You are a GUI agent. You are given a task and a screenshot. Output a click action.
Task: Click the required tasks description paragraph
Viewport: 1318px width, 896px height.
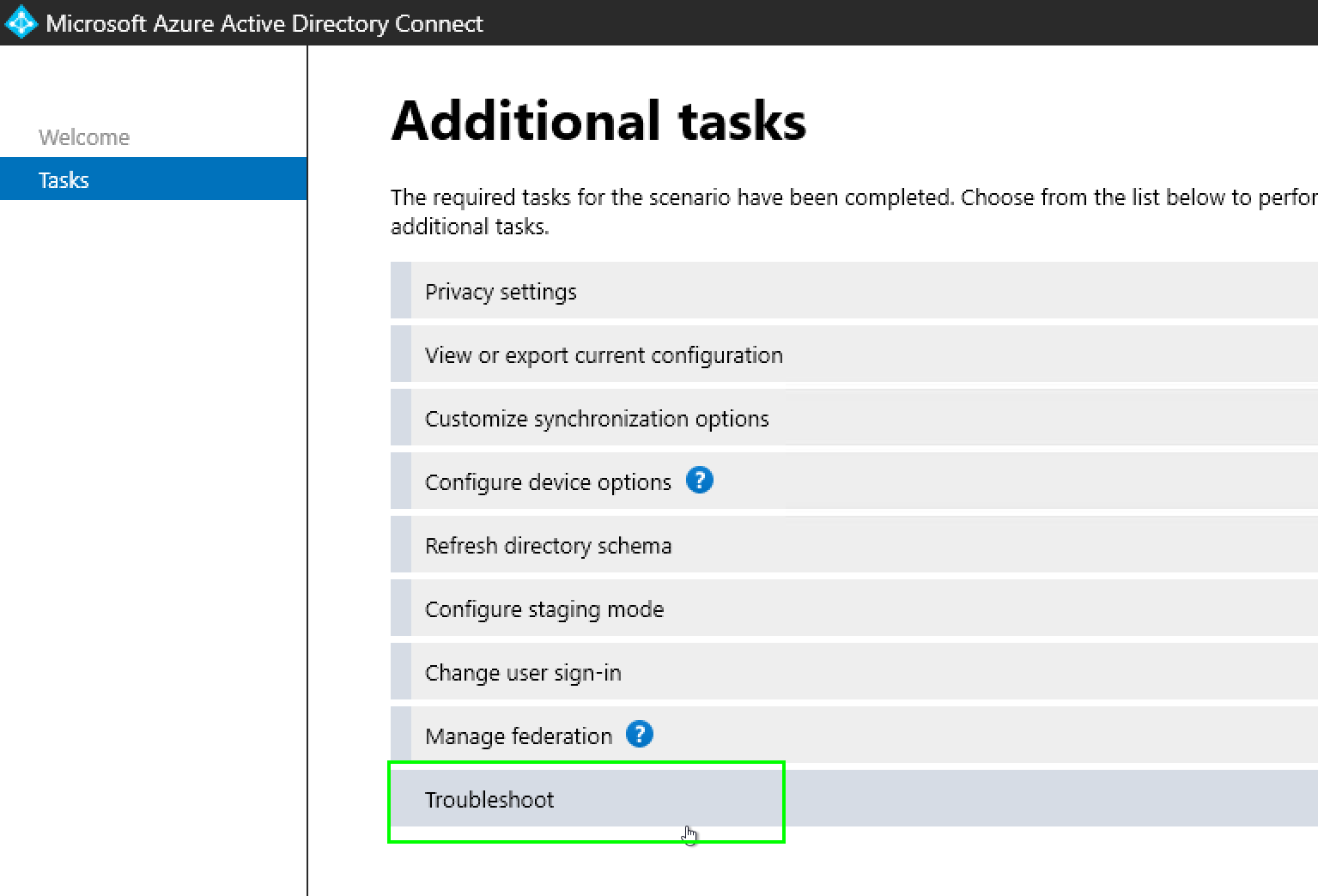coord(854,211)
